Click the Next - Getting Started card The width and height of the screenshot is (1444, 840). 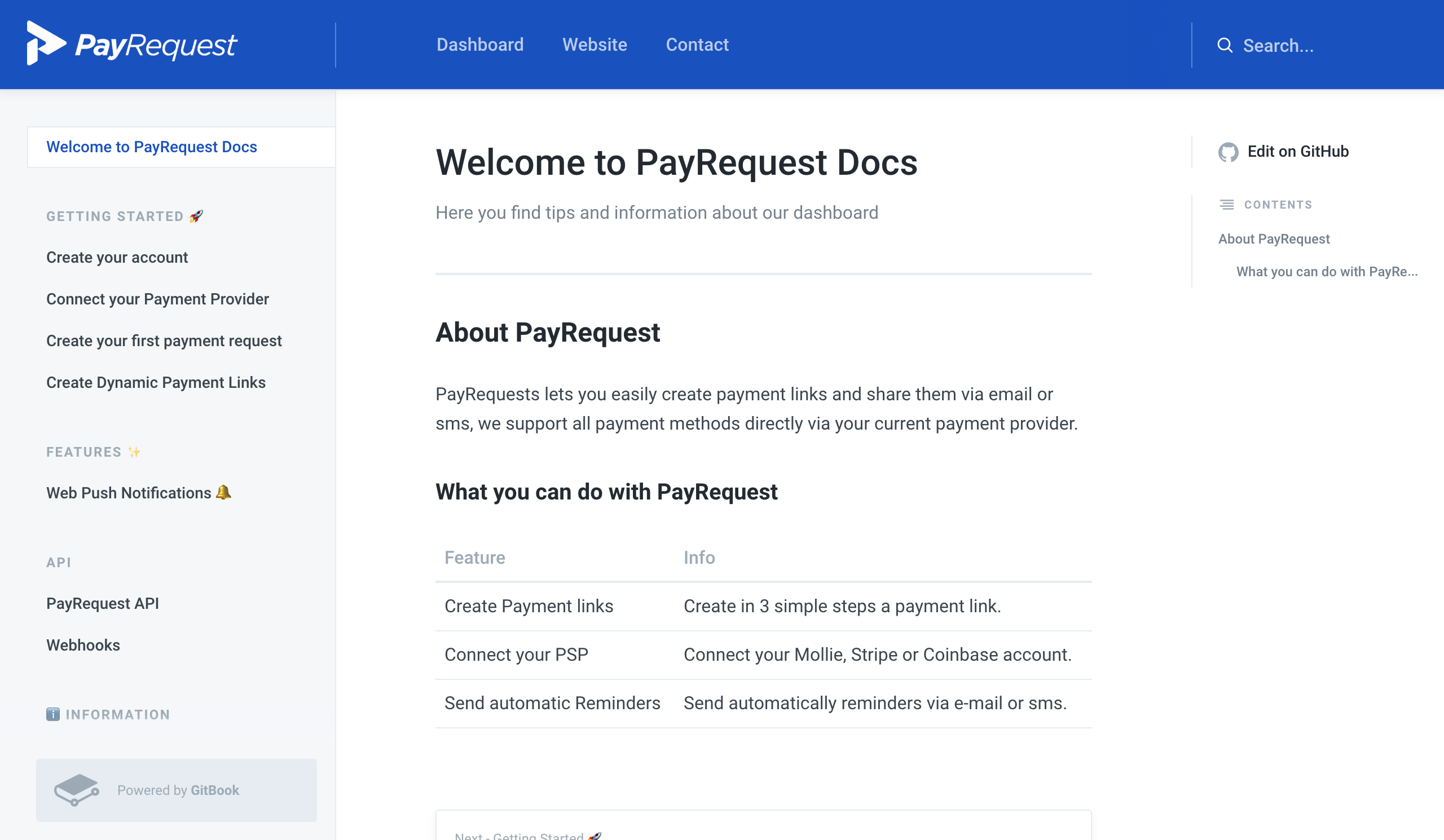click(x=763, y=826)
